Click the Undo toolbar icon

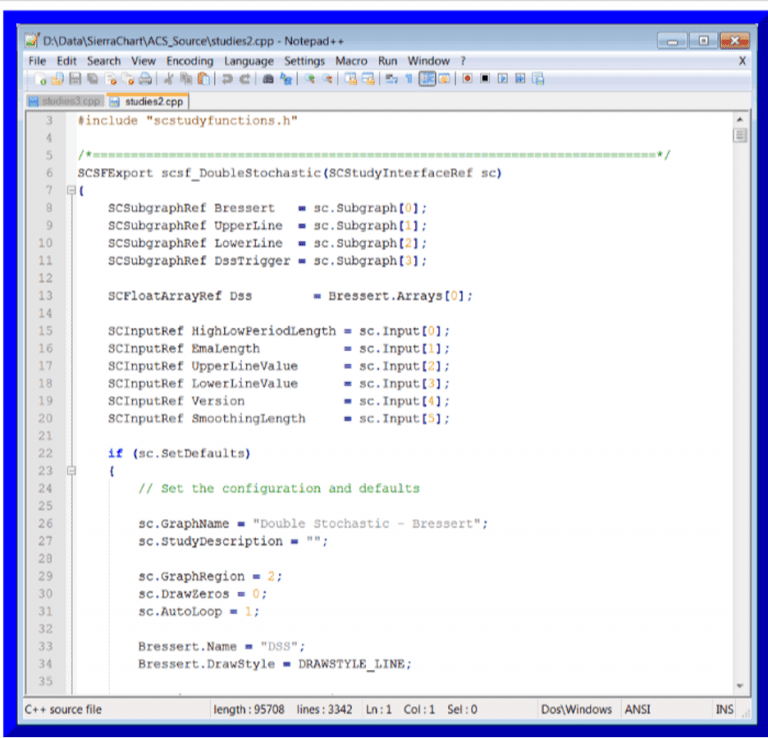(228, 78)
